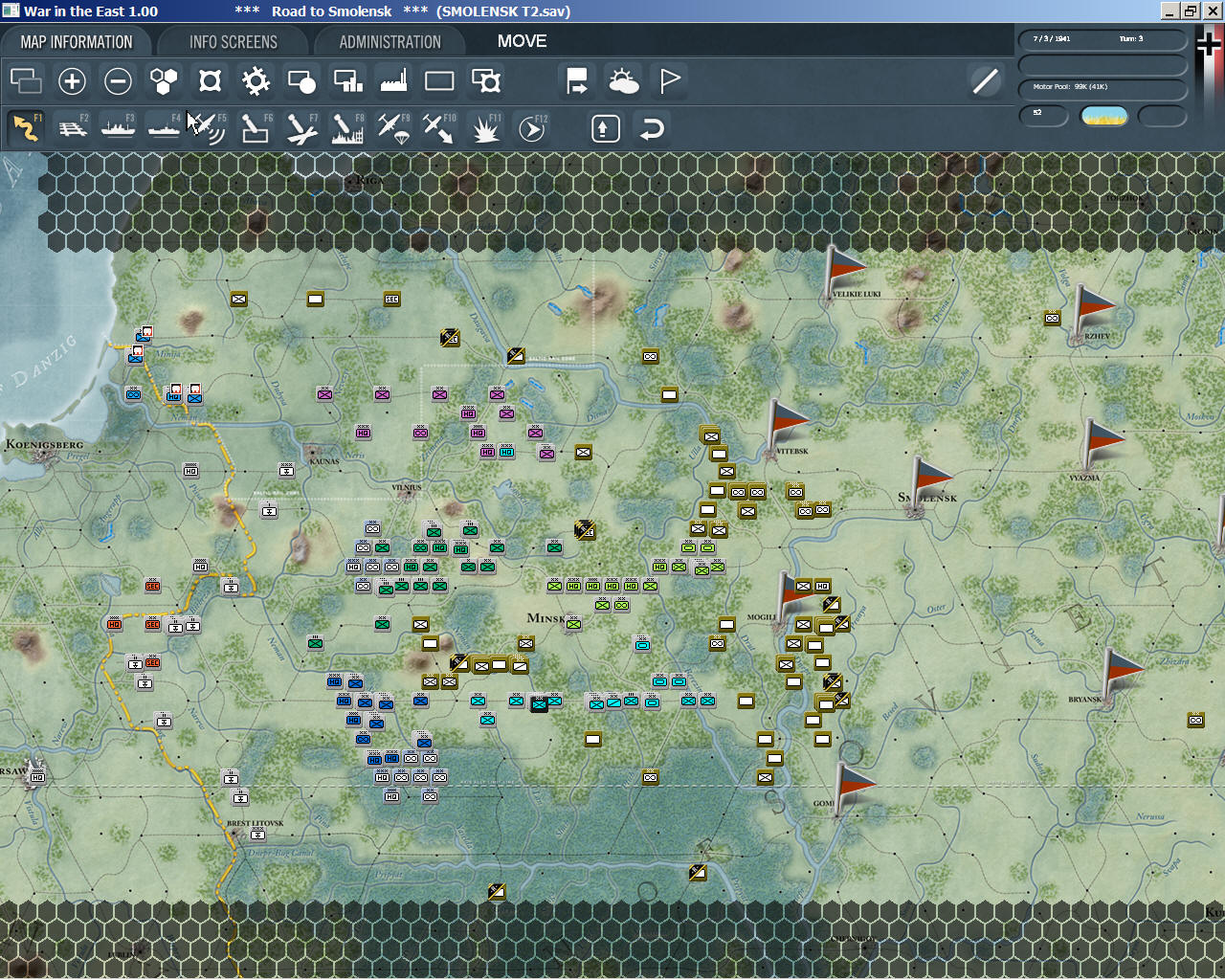This screenshot has width=1225, height=980.
Task: Click the flag with arrow icon
Action: click(x=577, y=81)
